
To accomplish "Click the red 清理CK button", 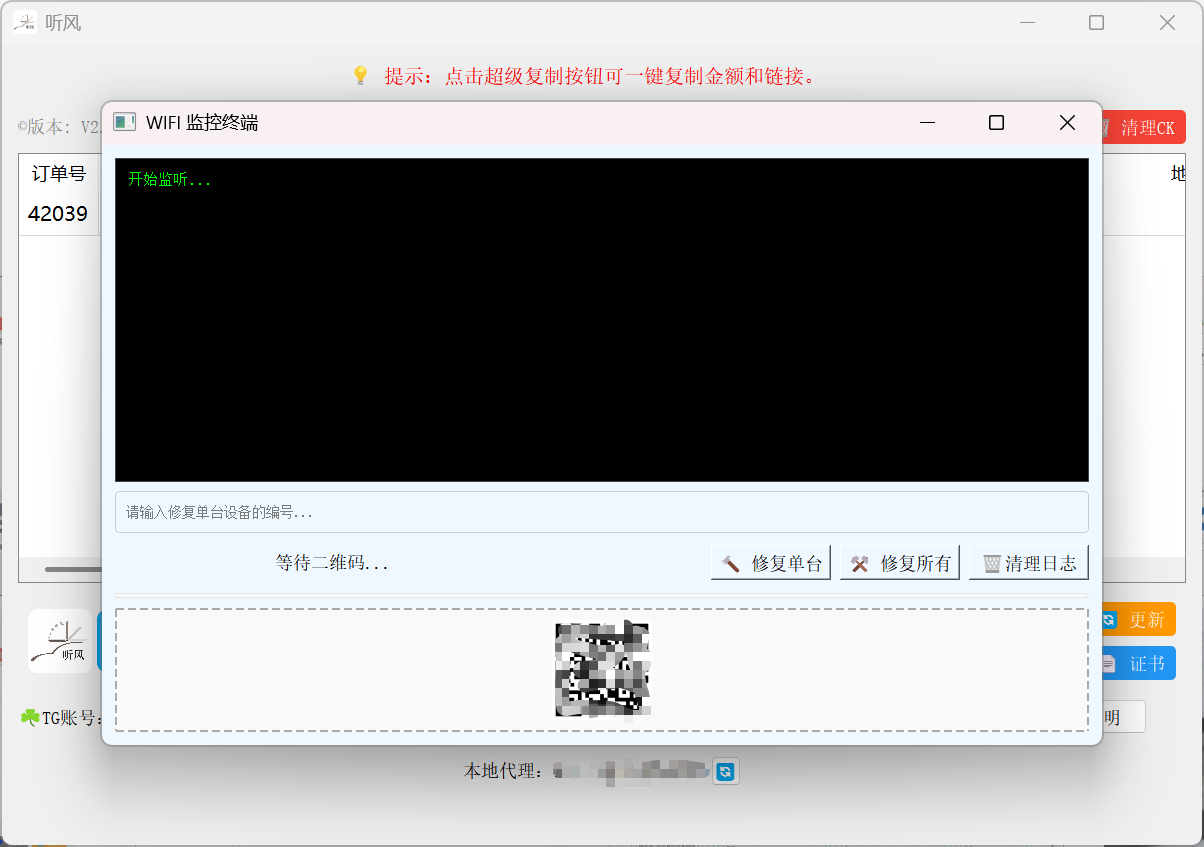I will click(x=1142, y=127).
